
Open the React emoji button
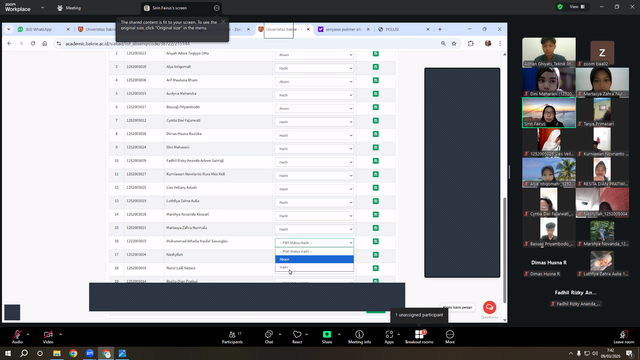pos(297,337)
